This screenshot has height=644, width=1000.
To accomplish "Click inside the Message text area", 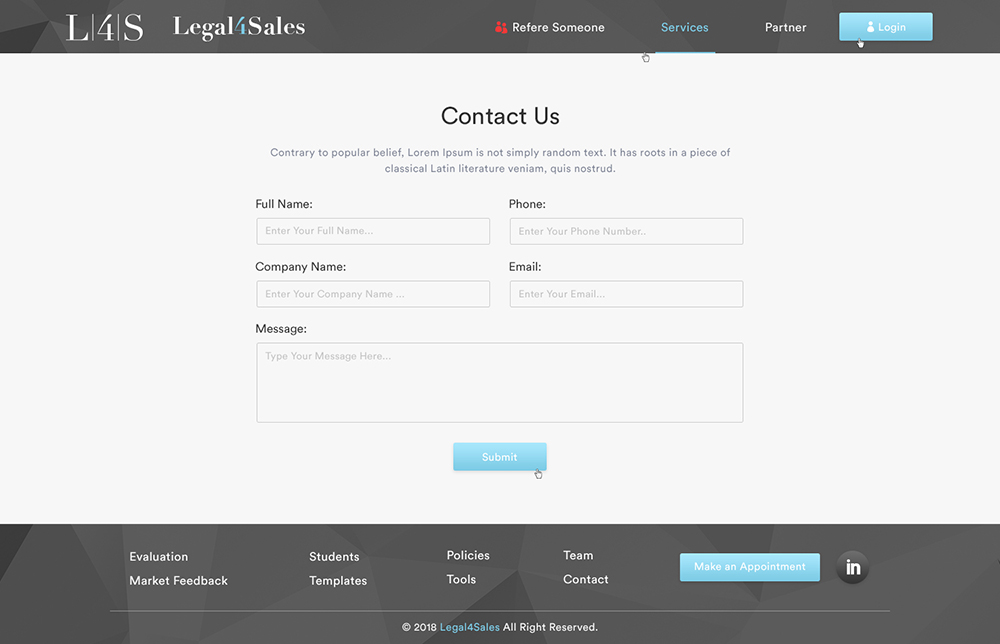I will coord(500,383).
